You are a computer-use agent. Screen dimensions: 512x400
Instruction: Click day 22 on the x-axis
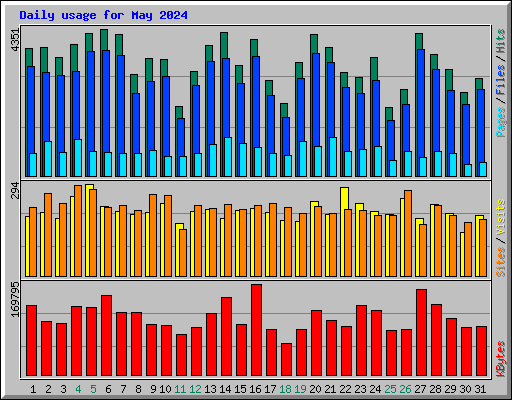pyautogui.click(x=345, y=389)
